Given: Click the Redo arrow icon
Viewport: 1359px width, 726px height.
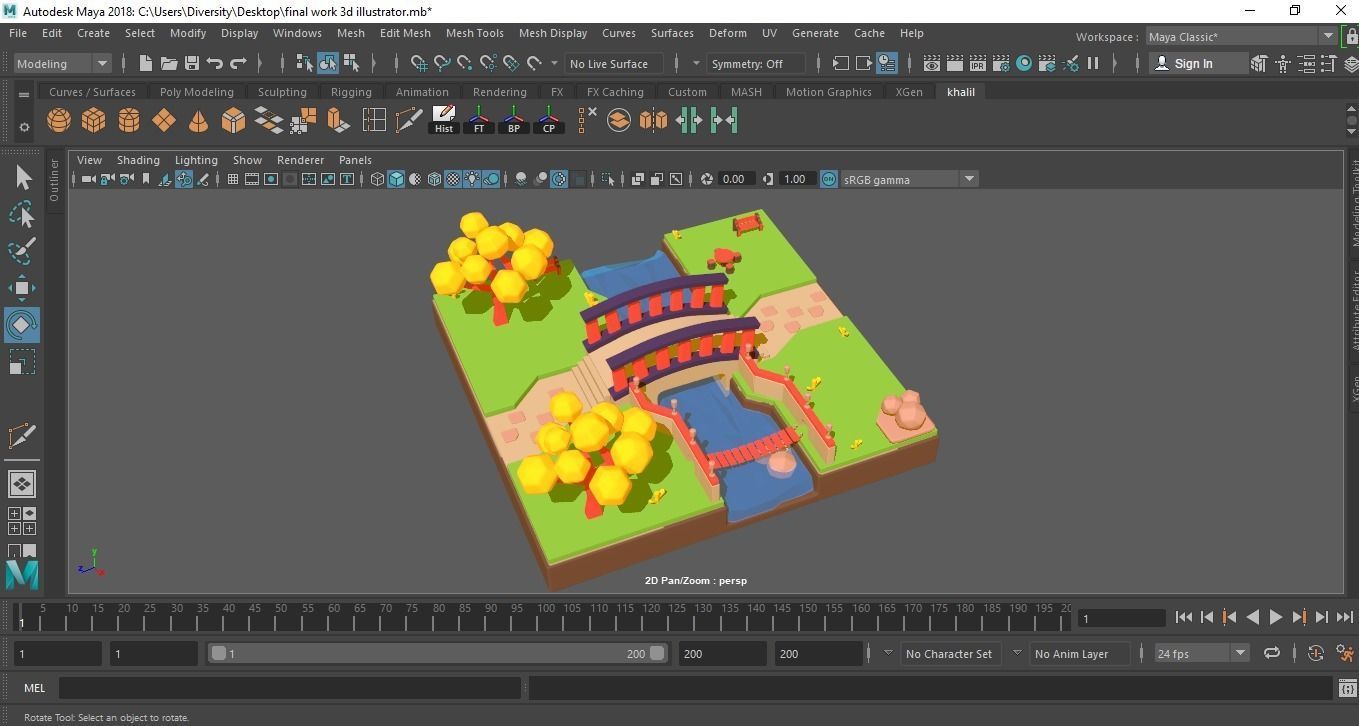Looking at the screenshot, I should click(238, 63).
